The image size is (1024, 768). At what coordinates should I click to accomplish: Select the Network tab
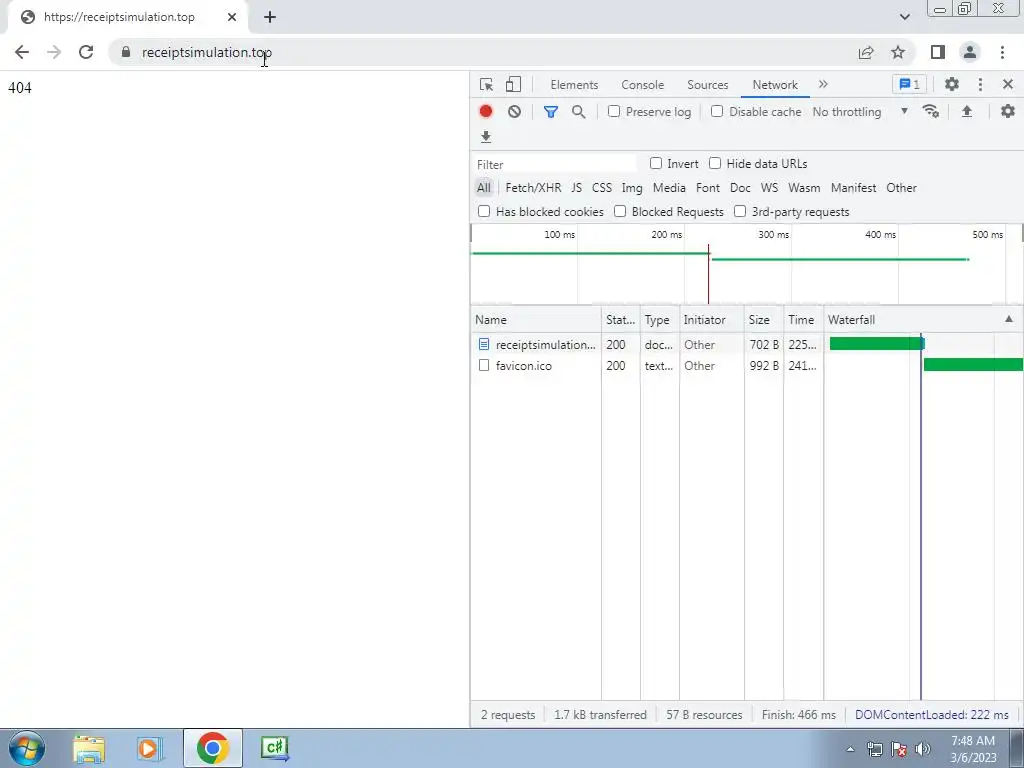(775, 85)
